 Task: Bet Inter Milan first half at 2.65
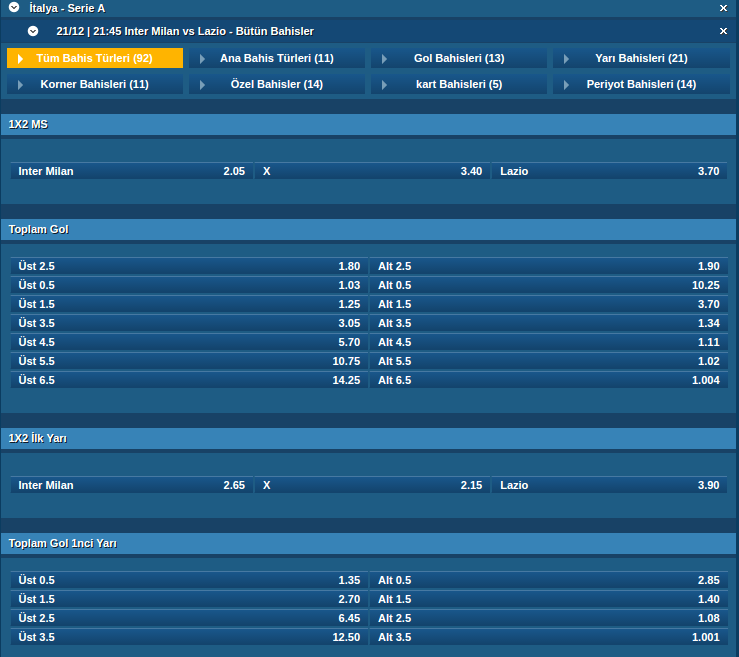[x=132, y=485]
